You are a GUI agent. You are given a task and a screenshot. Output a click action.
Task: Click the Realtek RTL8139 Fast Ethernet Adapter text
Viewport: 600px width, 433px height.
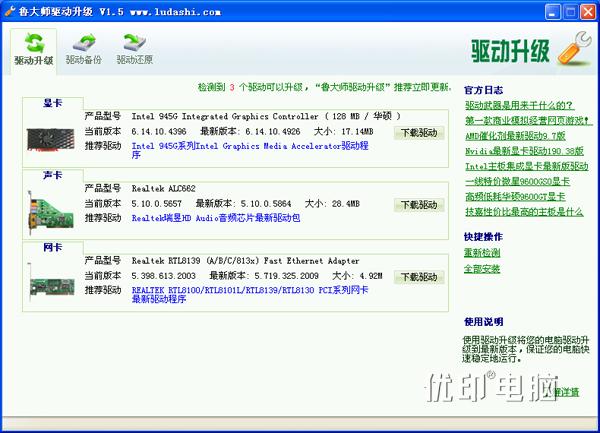(245, 261)
